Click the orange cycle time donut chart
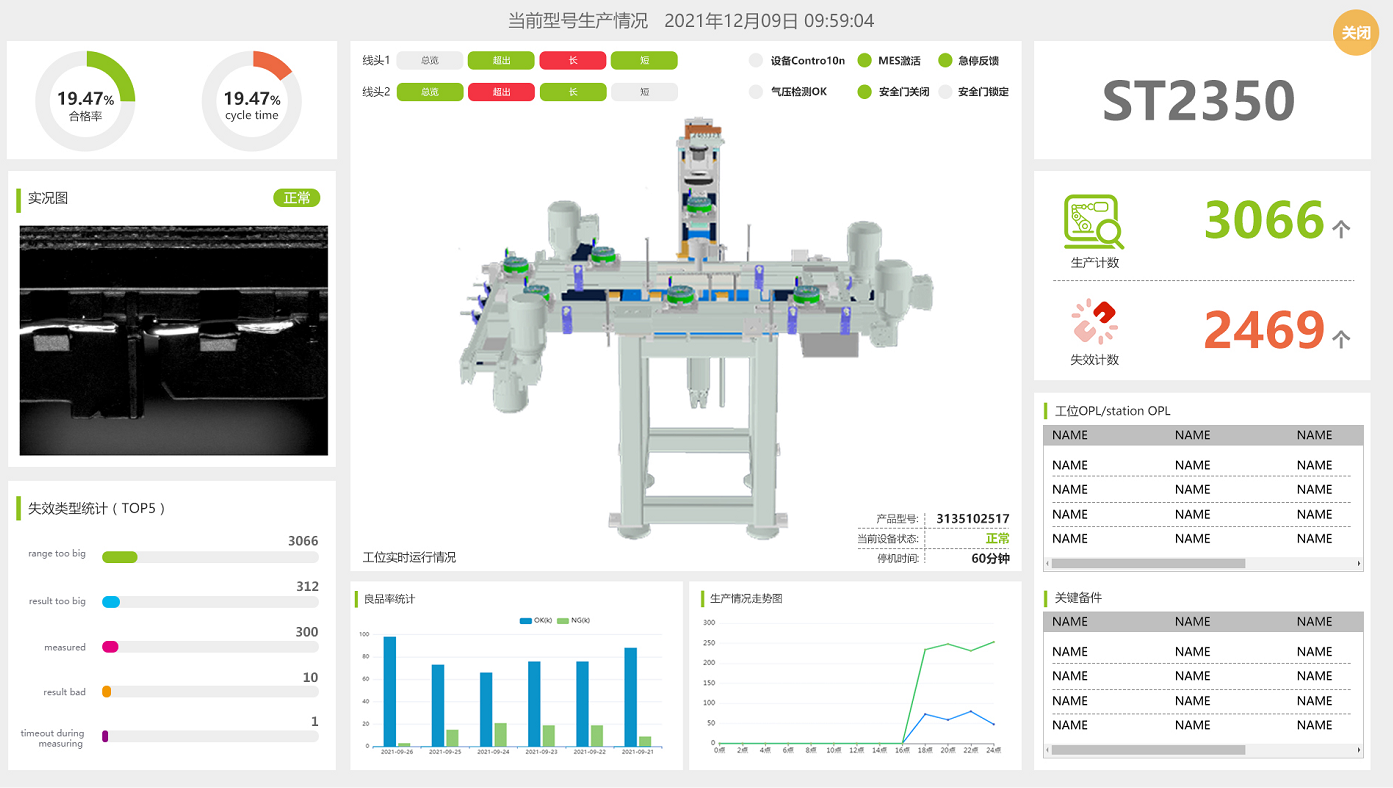Viewport: 1393px width, 788px height. (x=252, y=101)
